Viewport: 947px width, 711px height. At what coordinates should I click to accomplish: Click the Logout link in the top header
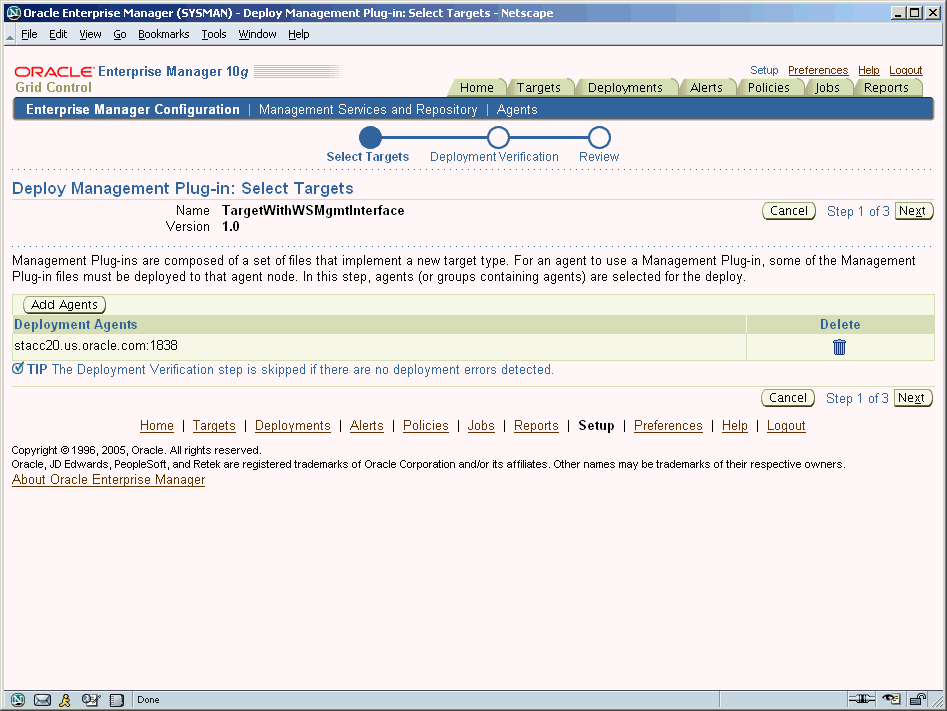coord(906,71)
